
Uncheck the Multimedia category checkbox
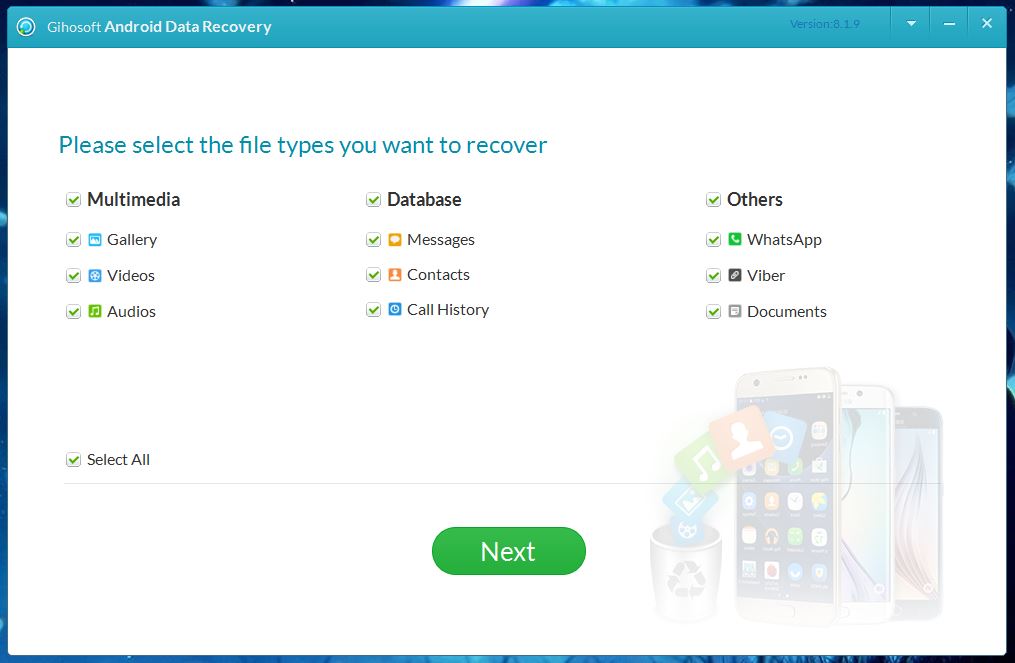[x=73, y=199]
